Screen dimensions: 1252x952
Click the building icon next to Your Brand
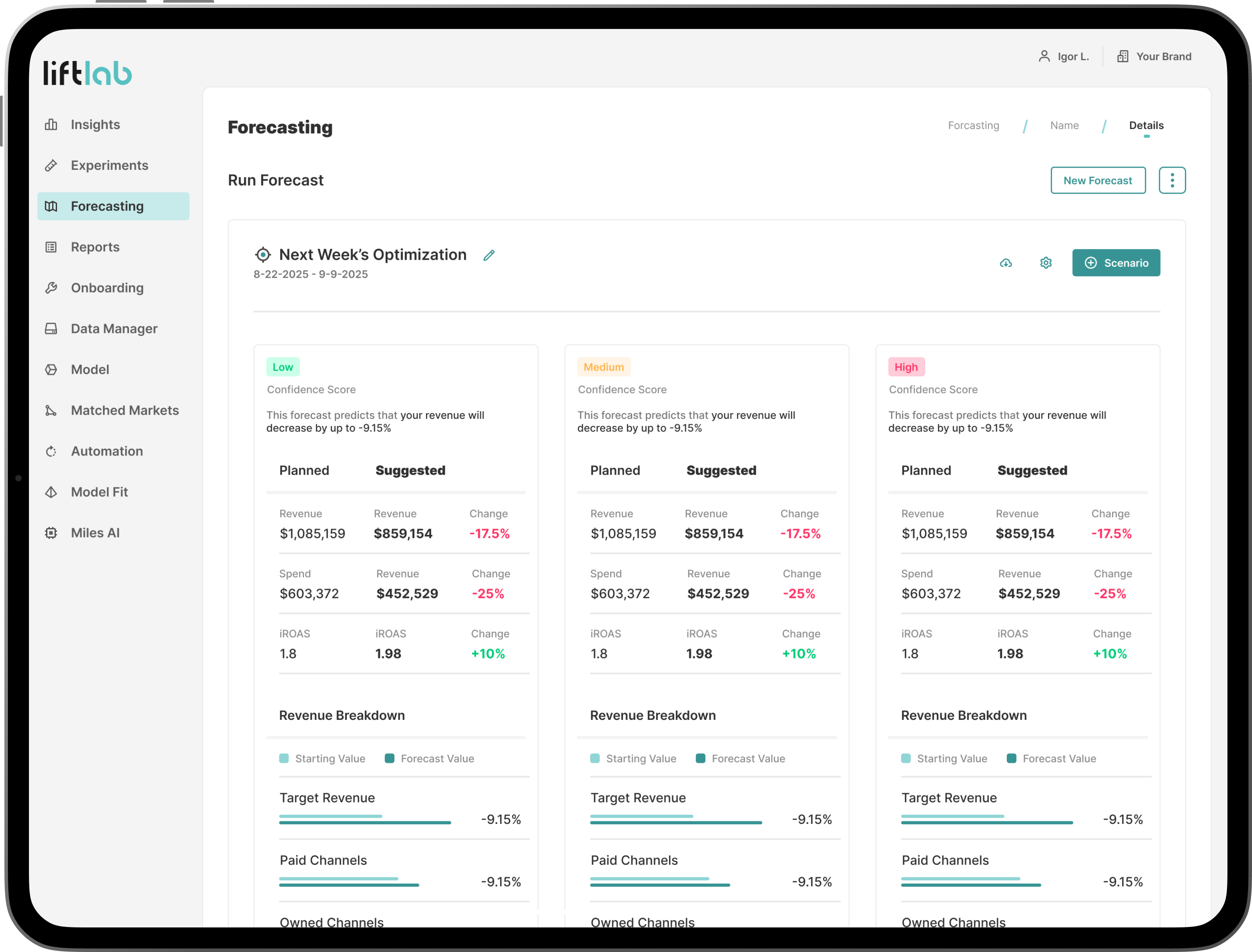[x=1122, y=56]
